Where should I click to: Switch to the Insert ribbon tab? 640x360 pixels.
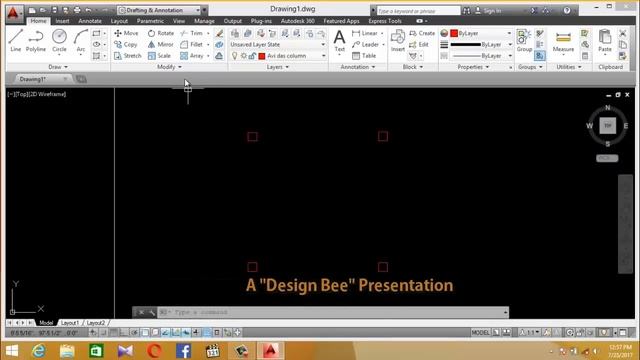tap(62, 21)
